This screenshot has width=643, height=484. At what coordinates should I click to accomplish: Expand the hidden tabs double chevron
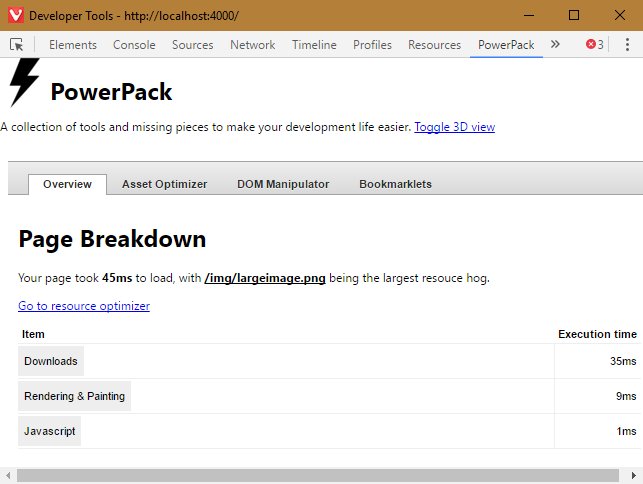click(x=555, y=44)
